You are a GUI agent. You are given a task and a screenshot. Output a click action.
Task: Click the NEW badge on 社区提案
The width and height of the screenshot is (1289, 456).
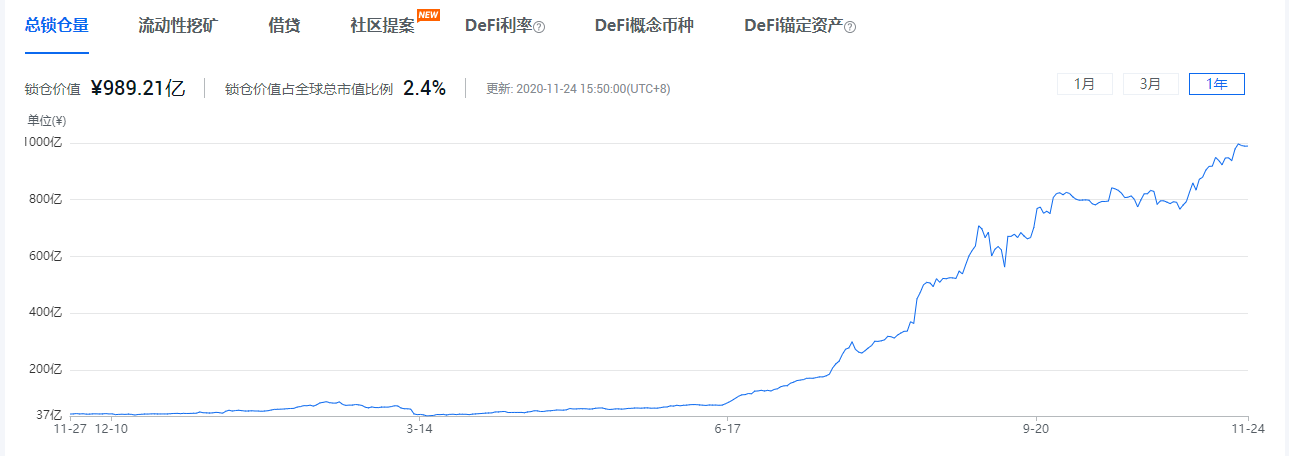tap(428, 14)
